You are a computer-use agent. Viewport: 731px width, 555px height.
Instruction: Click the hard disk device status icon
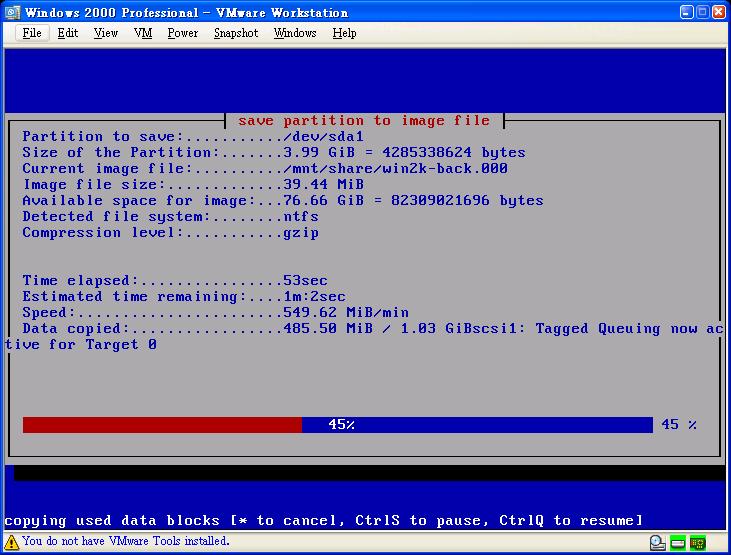click(657, 542)
